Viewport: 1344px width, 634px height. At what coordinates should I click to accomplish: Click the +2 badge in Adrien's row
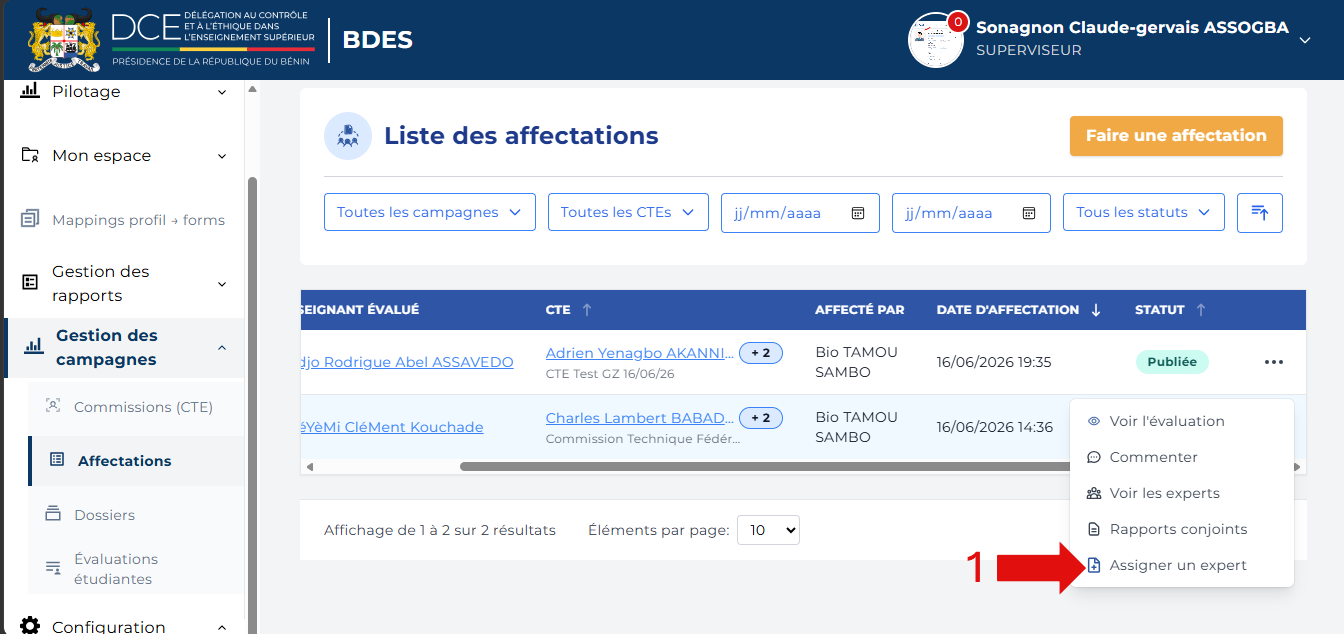click(761, 353)
